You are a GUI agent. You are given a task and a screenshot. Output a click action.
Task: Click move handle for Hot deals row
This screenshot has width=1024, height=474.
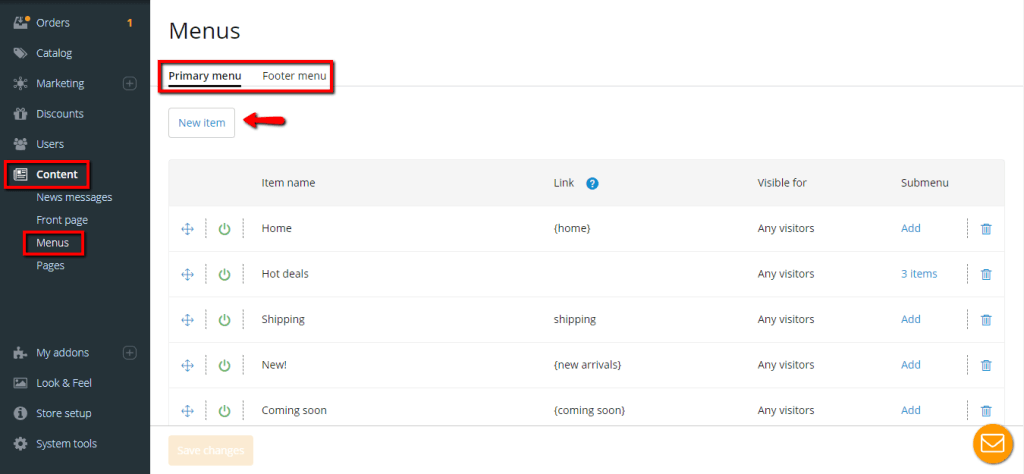pos(187,274)
